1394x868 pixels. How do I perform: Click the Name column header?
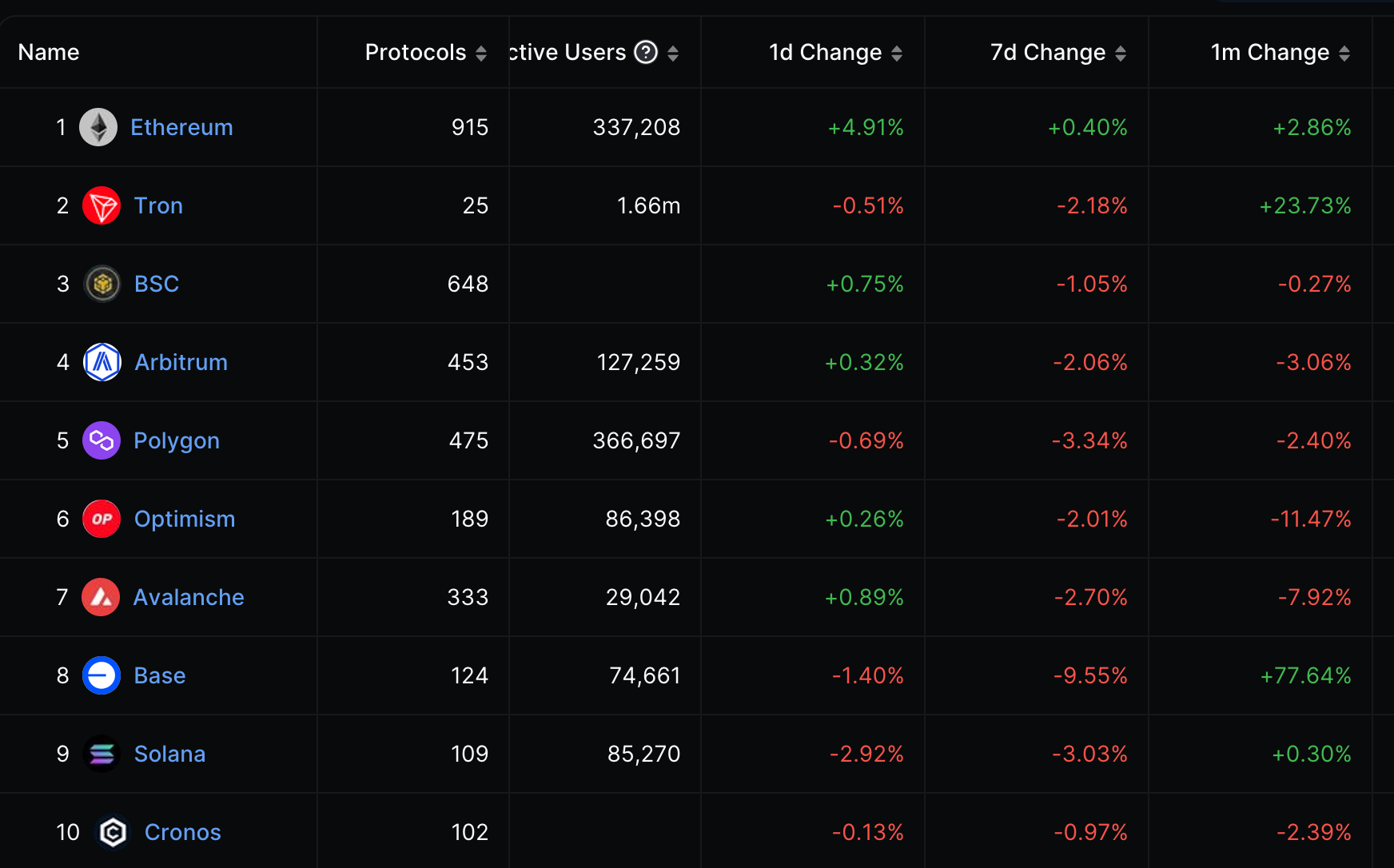click(x=49, y=52)
